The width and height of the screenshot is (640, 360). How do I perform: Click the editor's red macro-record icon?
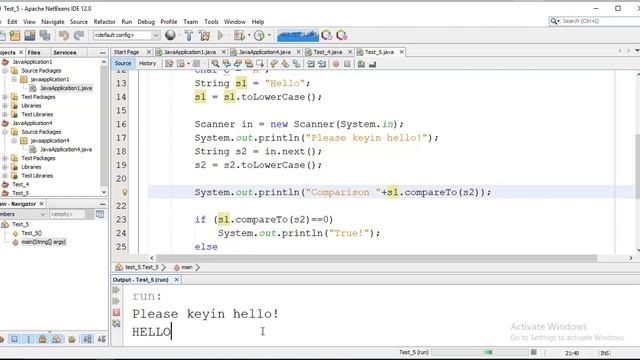point(336,64)
